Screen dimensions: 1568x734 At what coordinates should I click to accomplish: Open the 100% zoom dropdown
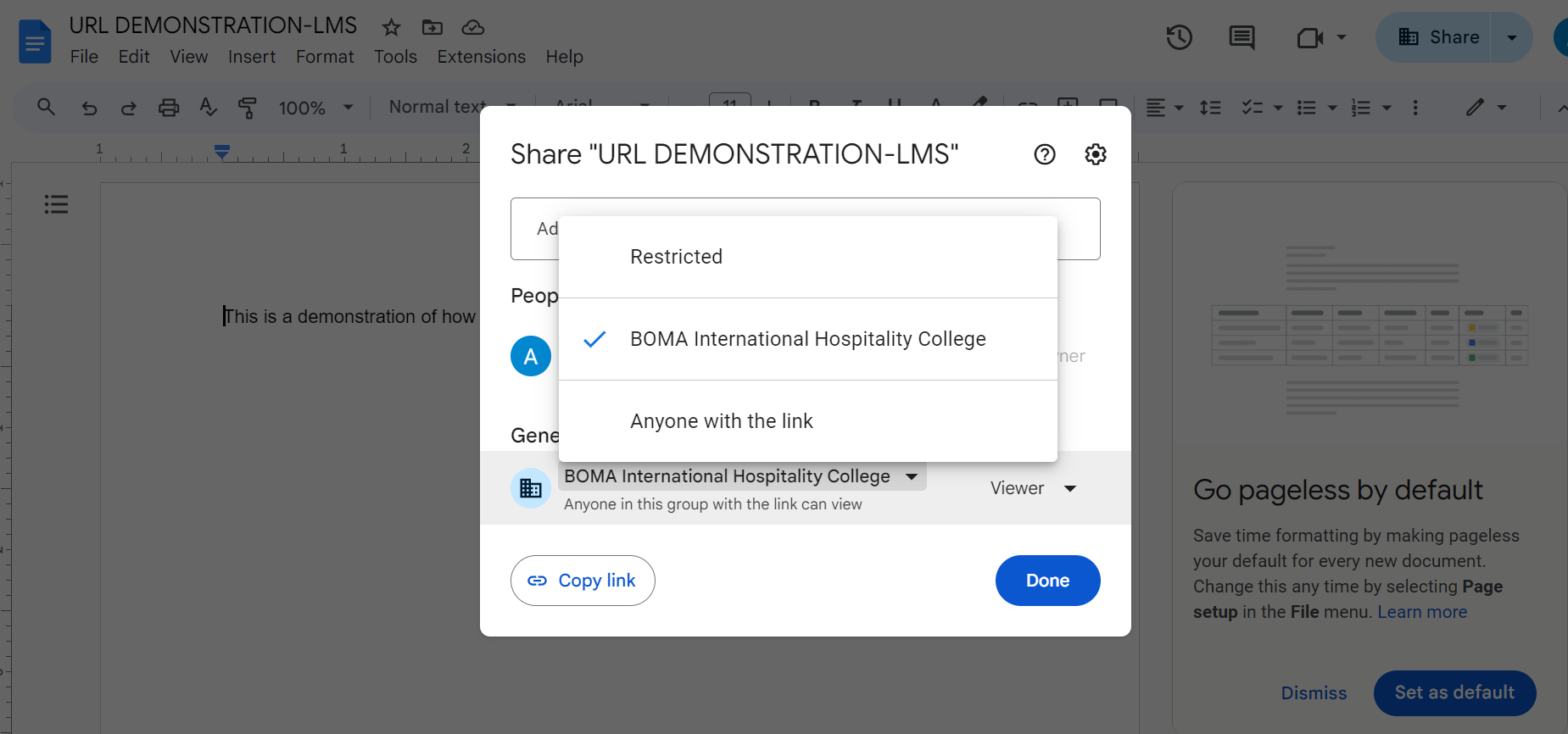[x=315, y=108]
